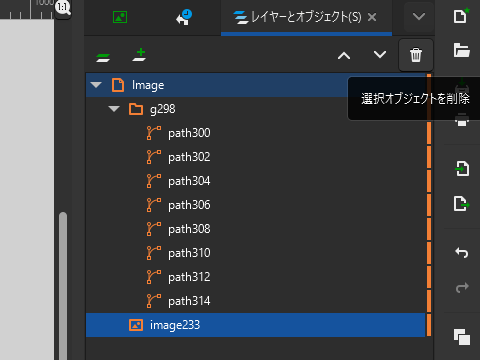
Task: Click the path312 path-type icon
Action: 154,277
